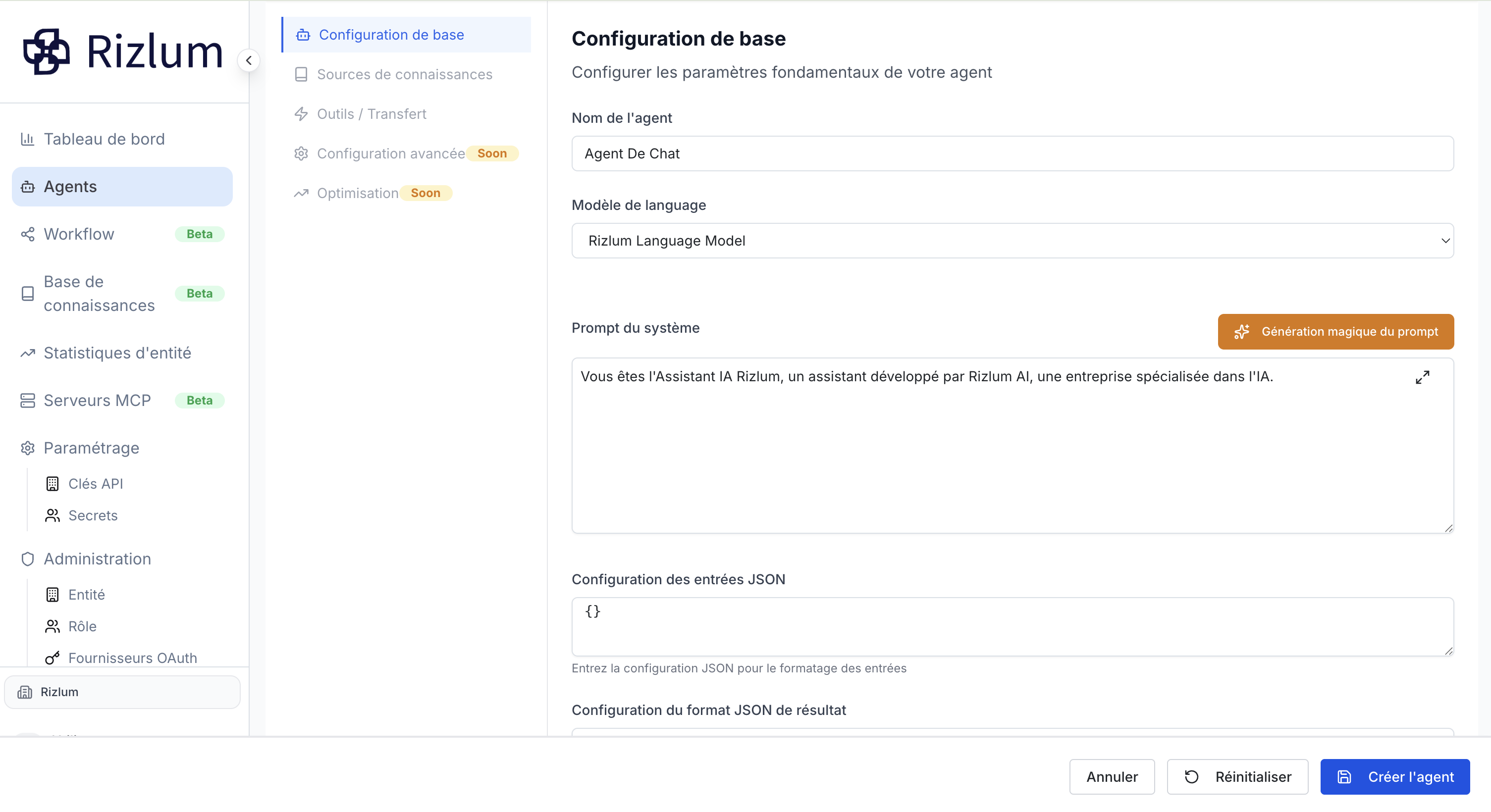Click inside the Prompt du système textarea

(1012, 445)
